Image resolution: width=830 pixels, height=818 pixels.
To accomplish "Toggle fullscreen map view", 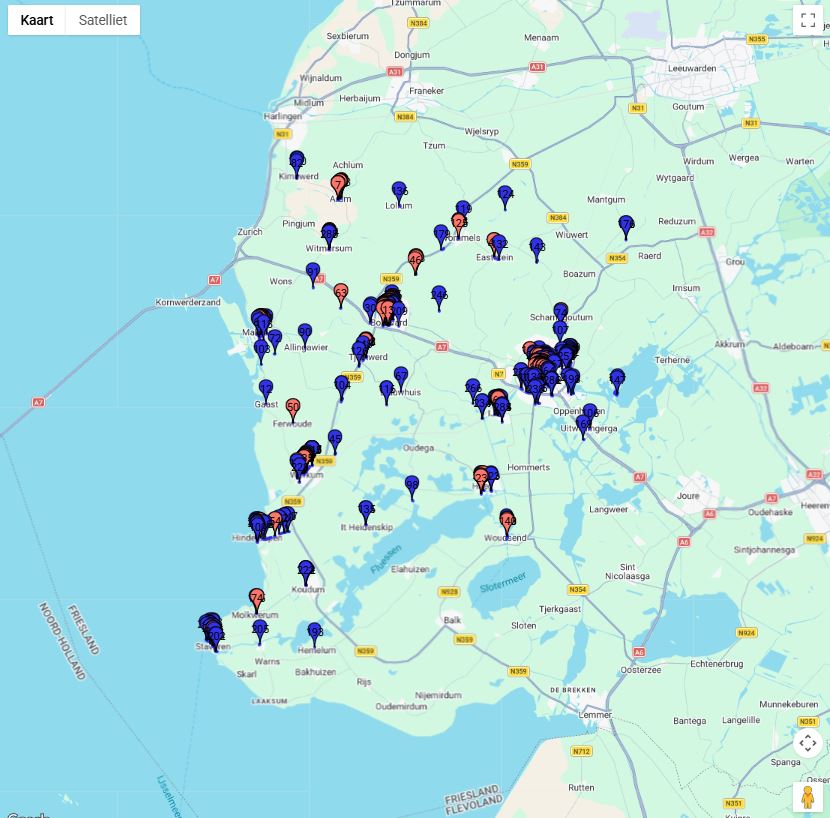I will point(808,20).
